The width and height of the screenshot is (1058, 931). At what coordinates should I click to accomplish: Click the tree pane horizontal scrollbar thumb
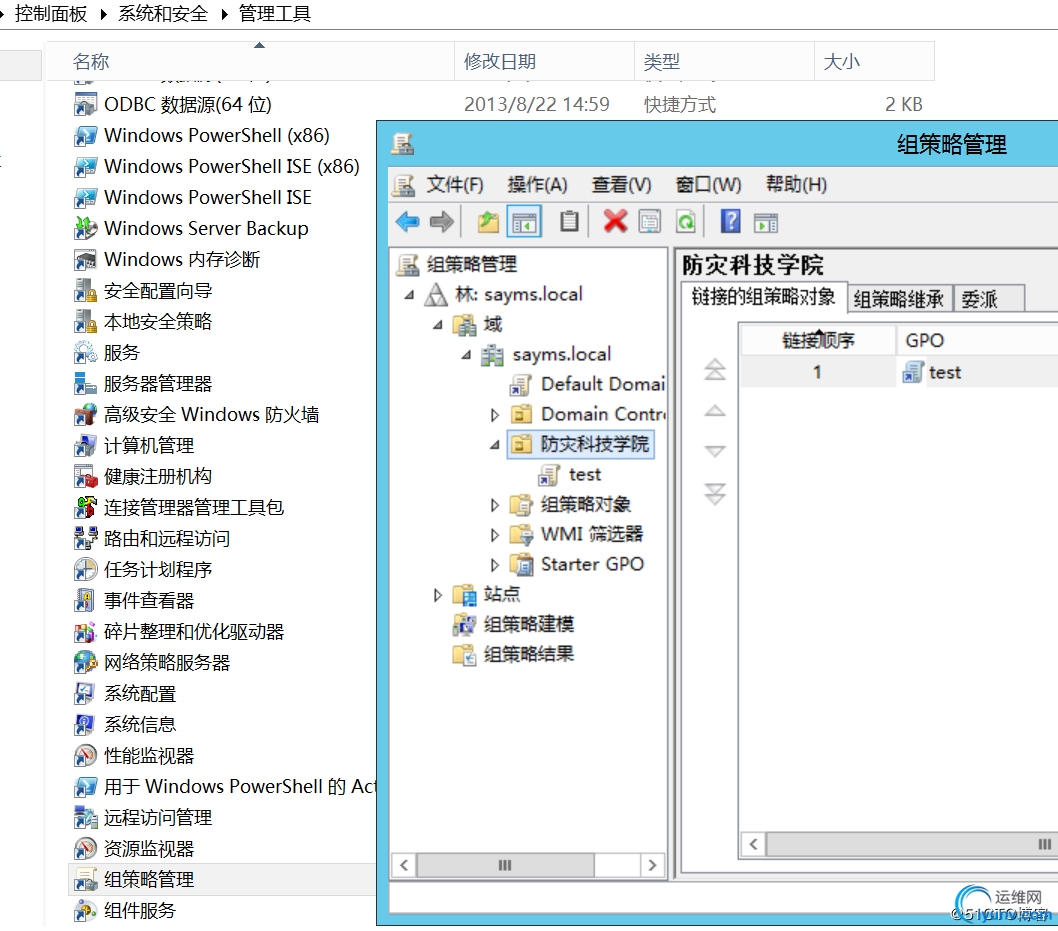point(505,865)
